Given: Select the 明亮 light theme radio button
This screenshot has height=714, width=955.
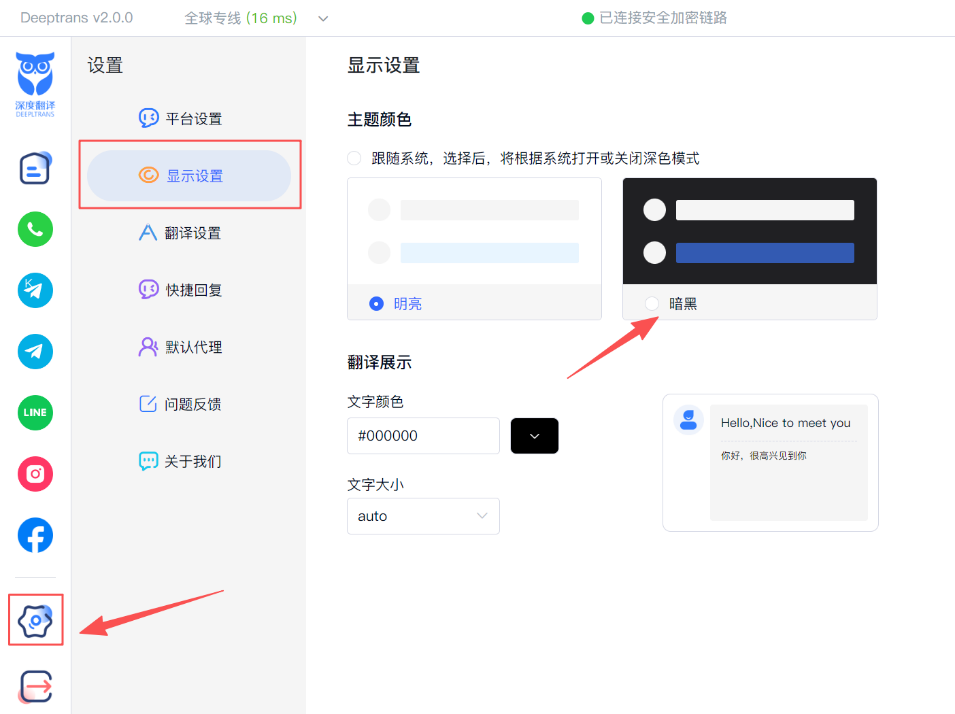Looking at the screenshot, I should pos(376,303).
